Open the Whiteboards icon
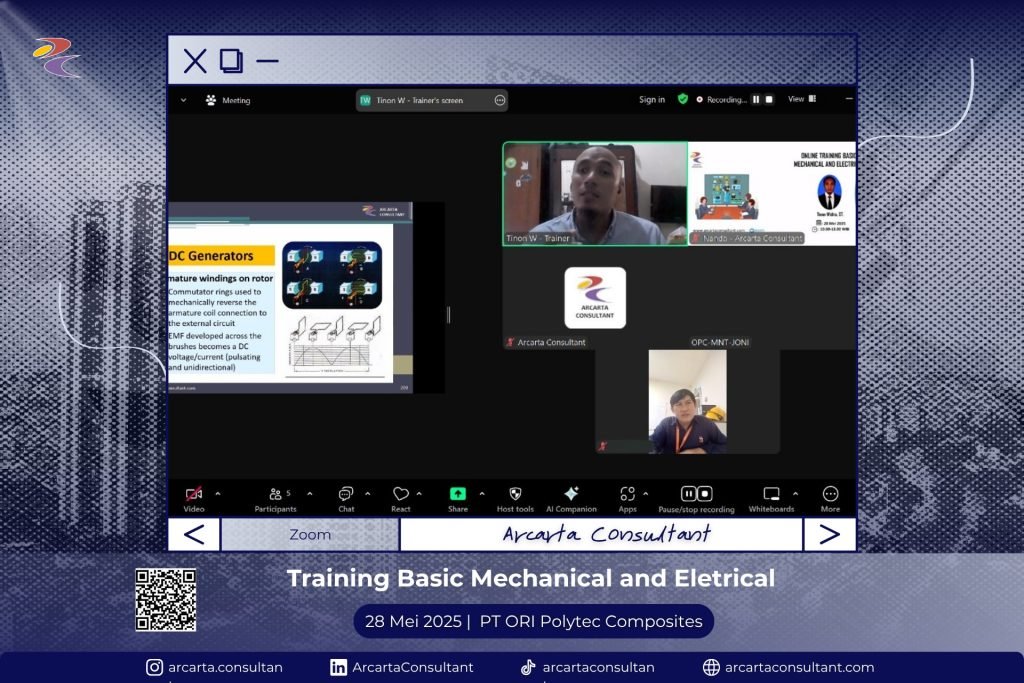This screenshot has height=683, width=1024. (771, 494)
